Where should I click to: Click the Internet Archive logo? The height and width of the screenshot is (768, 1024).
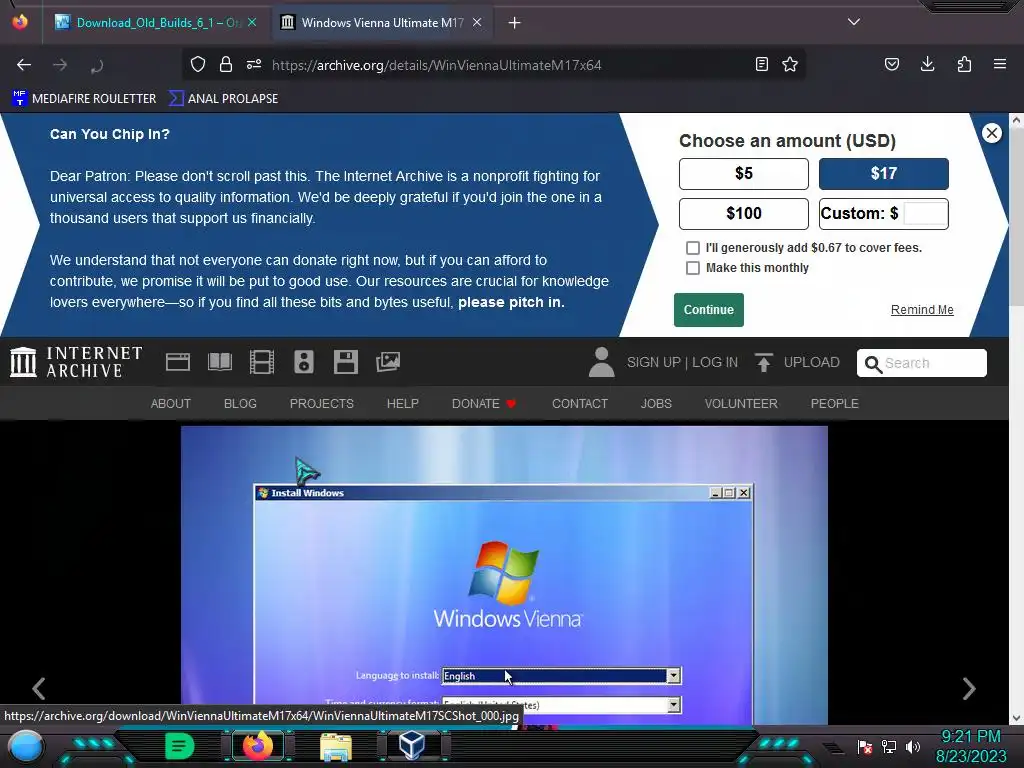coord(76,362)
